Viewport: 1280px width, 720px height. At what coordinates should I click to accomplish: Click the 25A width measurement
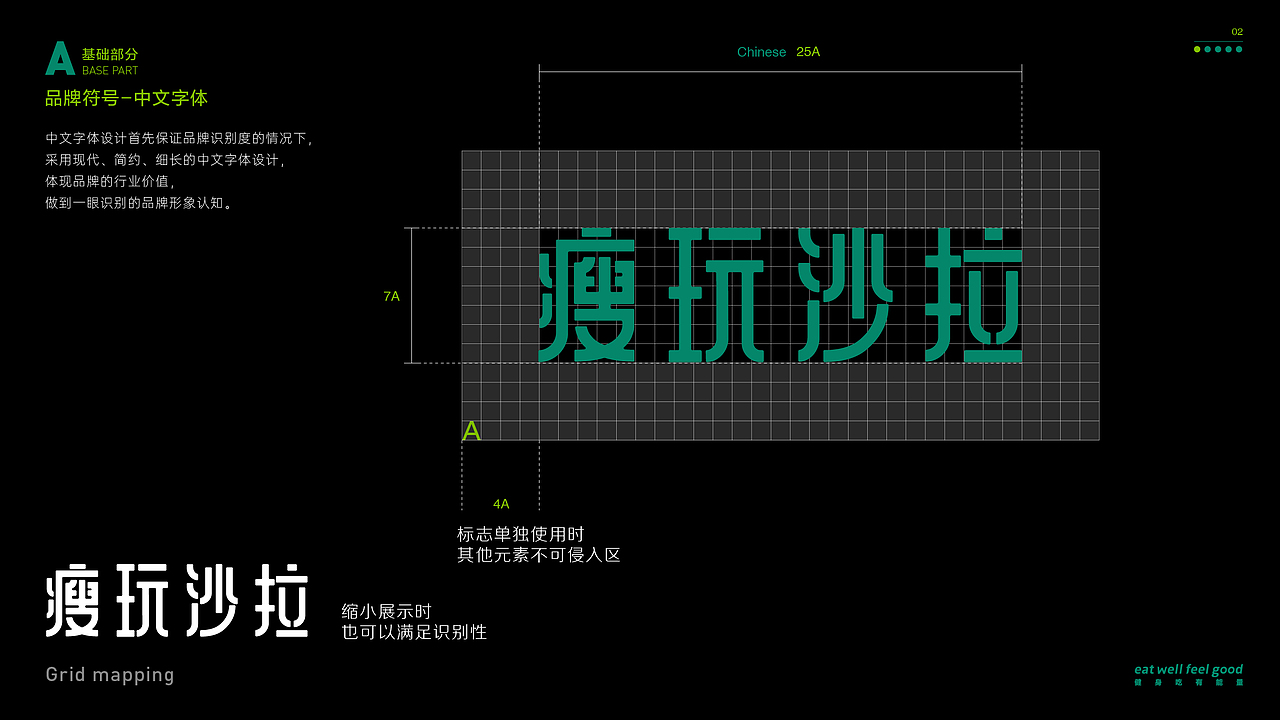click(808, 52)
